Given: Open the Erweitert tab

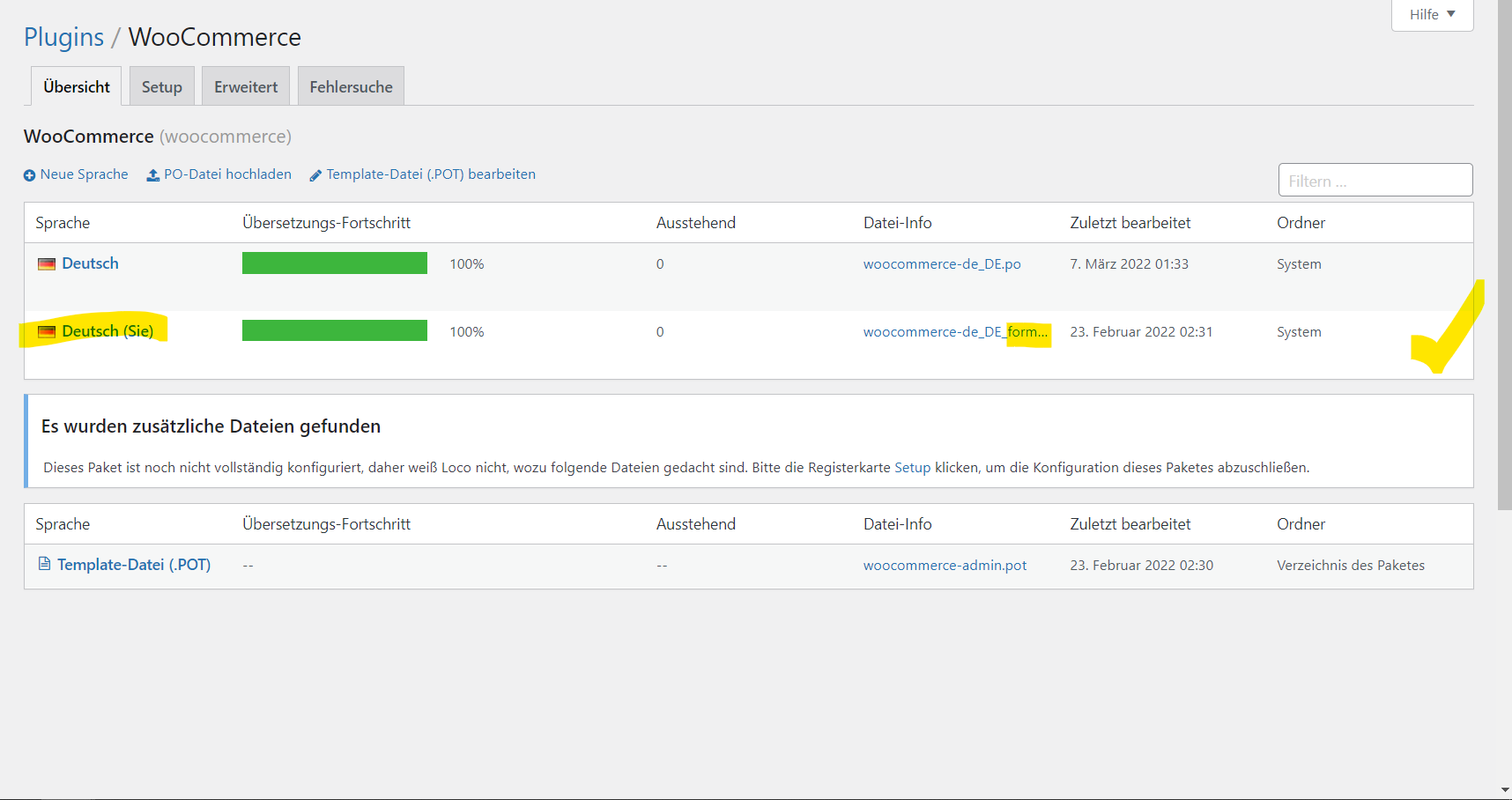Looking at the screenshot, I should coord(246,86).
